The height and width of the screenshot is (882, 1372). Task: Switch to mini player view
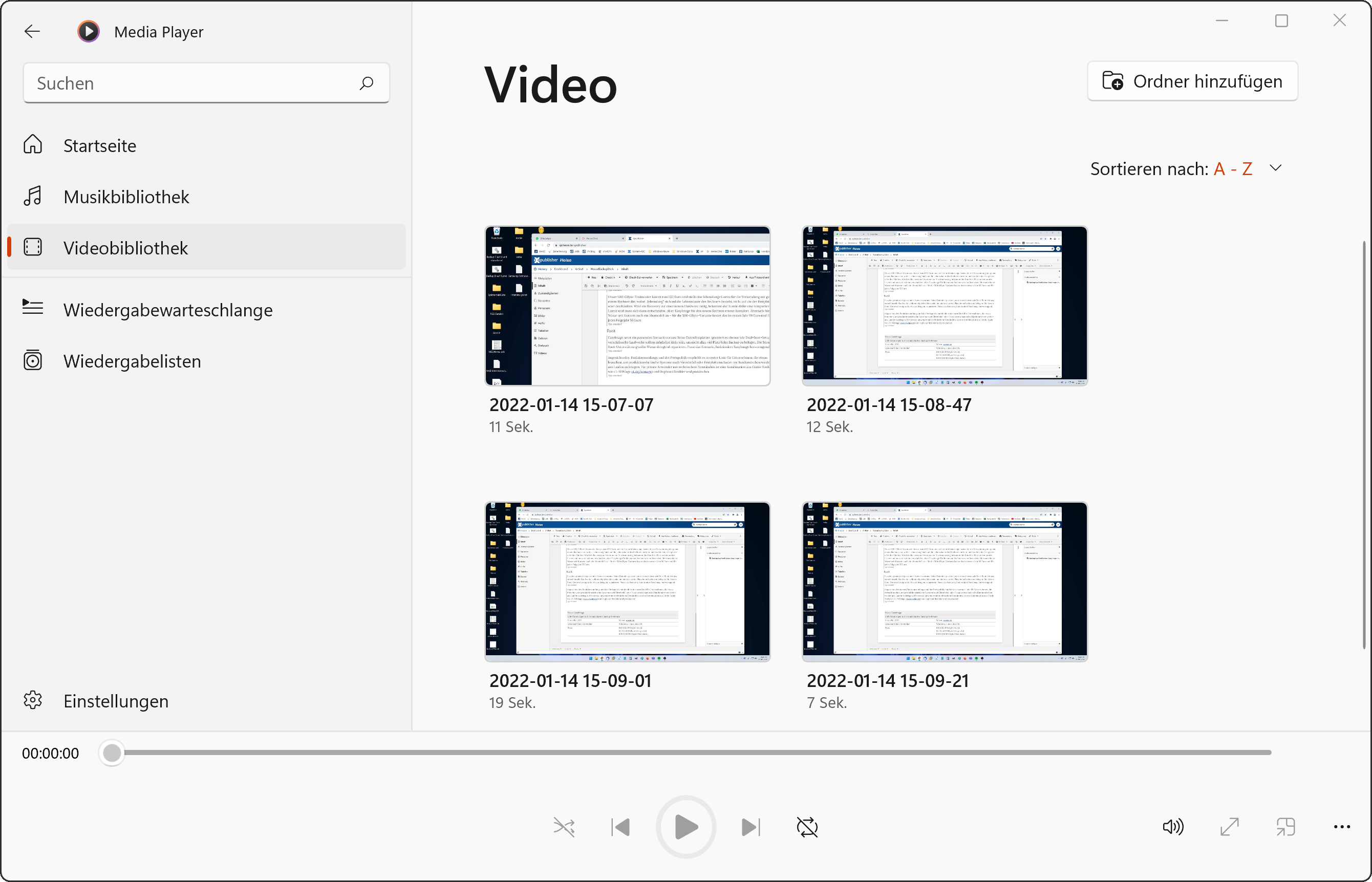tap(1285, 827)
